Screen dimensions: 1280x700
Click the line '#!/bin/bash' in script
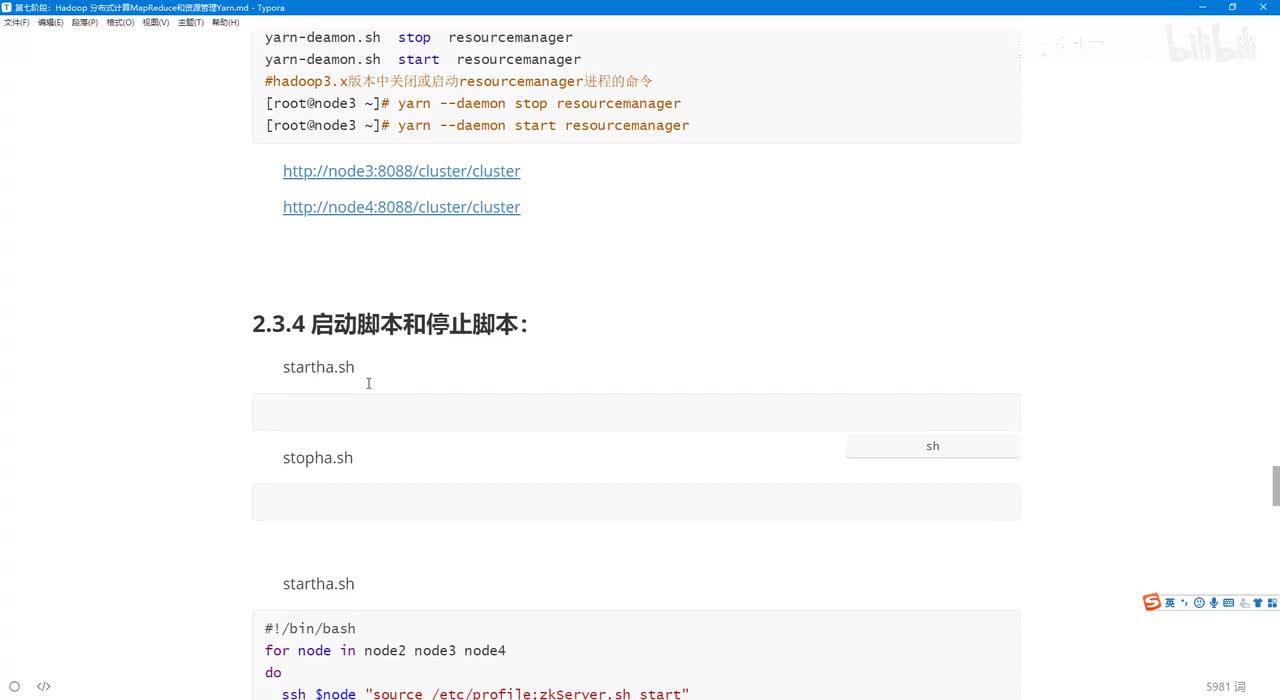[x=310, y=629]
